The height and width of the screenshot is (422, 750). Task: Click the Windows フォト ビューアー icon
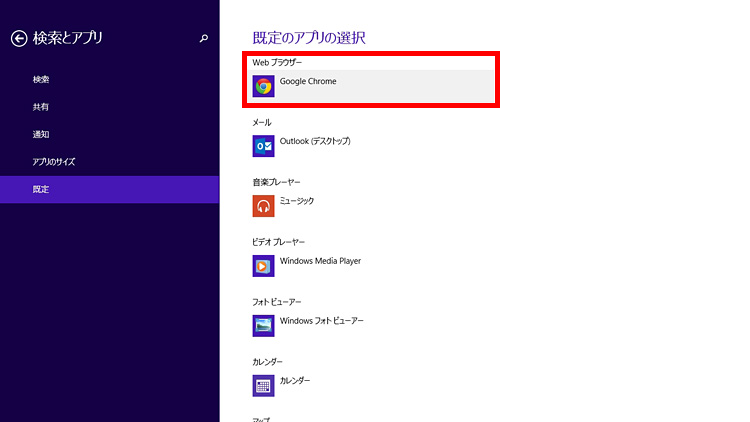pos(264,326)
